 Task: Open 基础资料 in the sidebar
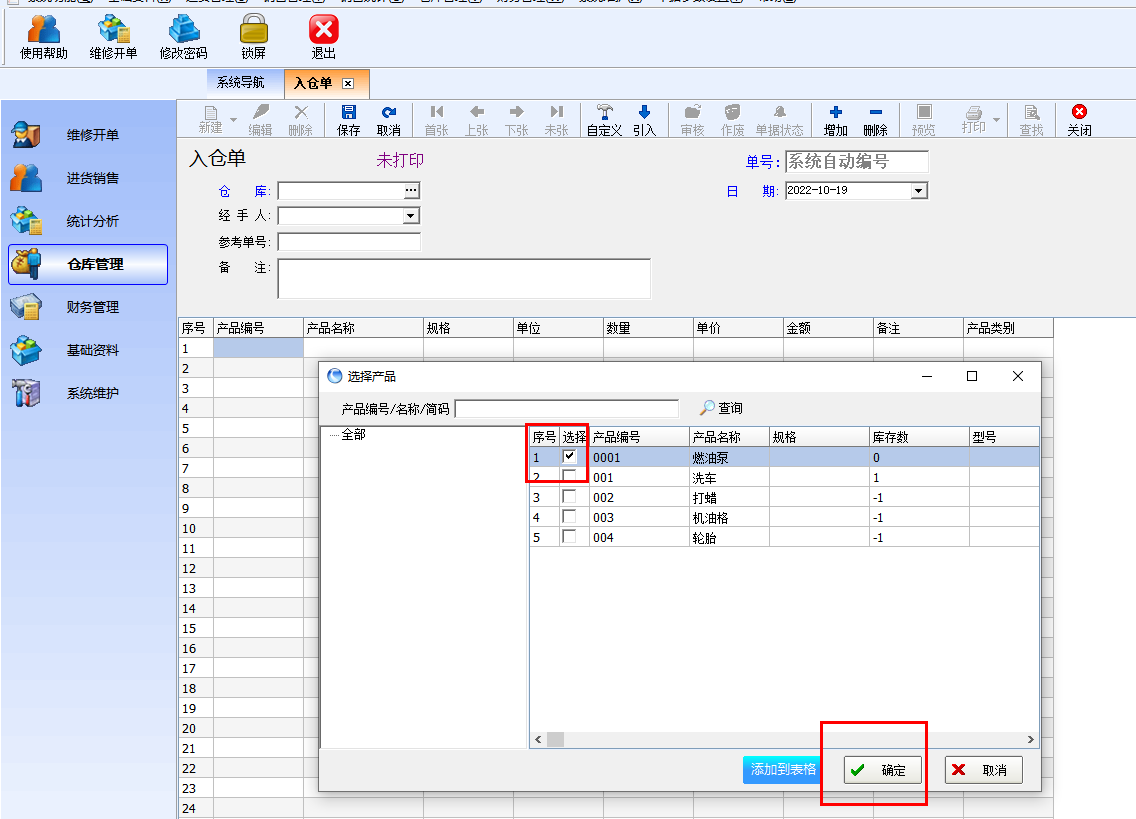click(88, 350)
